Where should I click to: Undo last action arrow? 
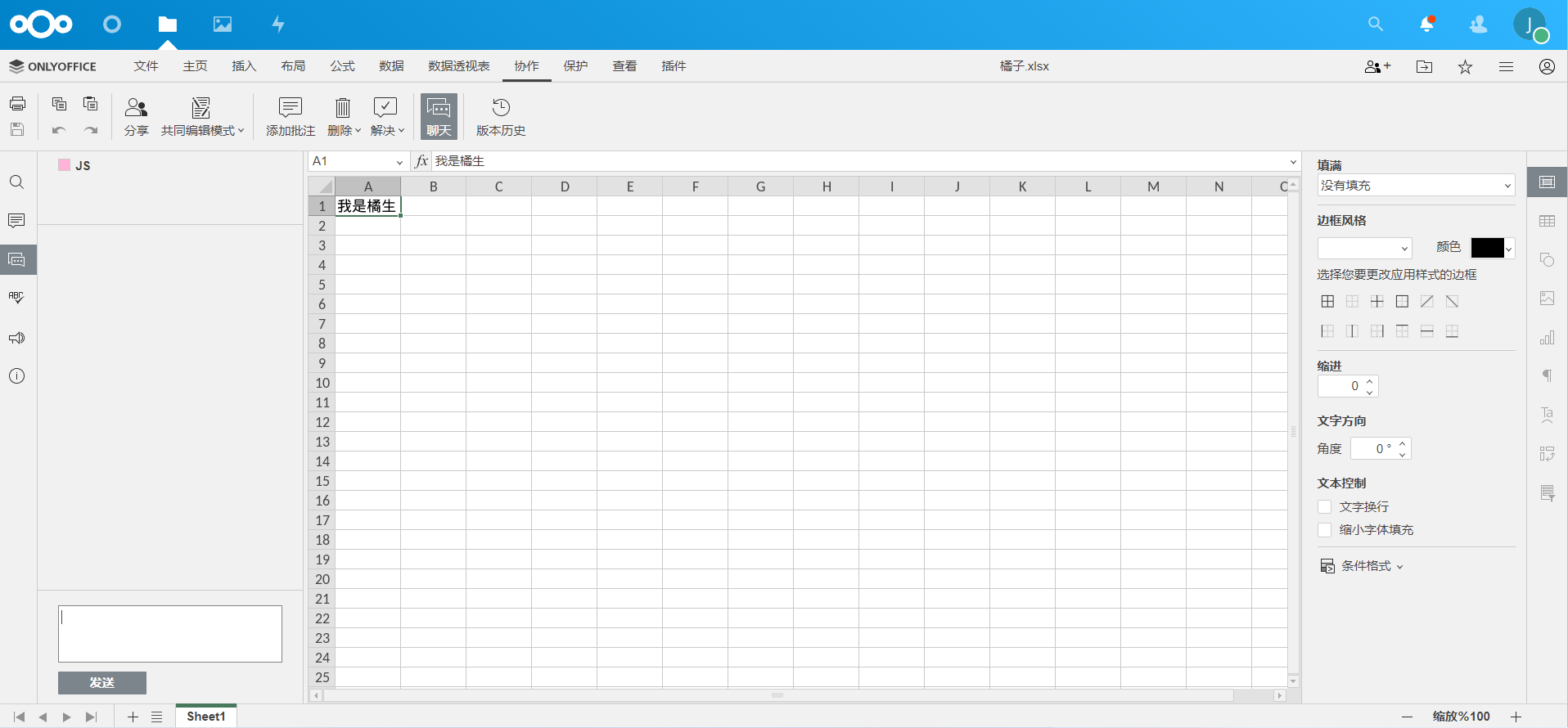pos(59,130)
